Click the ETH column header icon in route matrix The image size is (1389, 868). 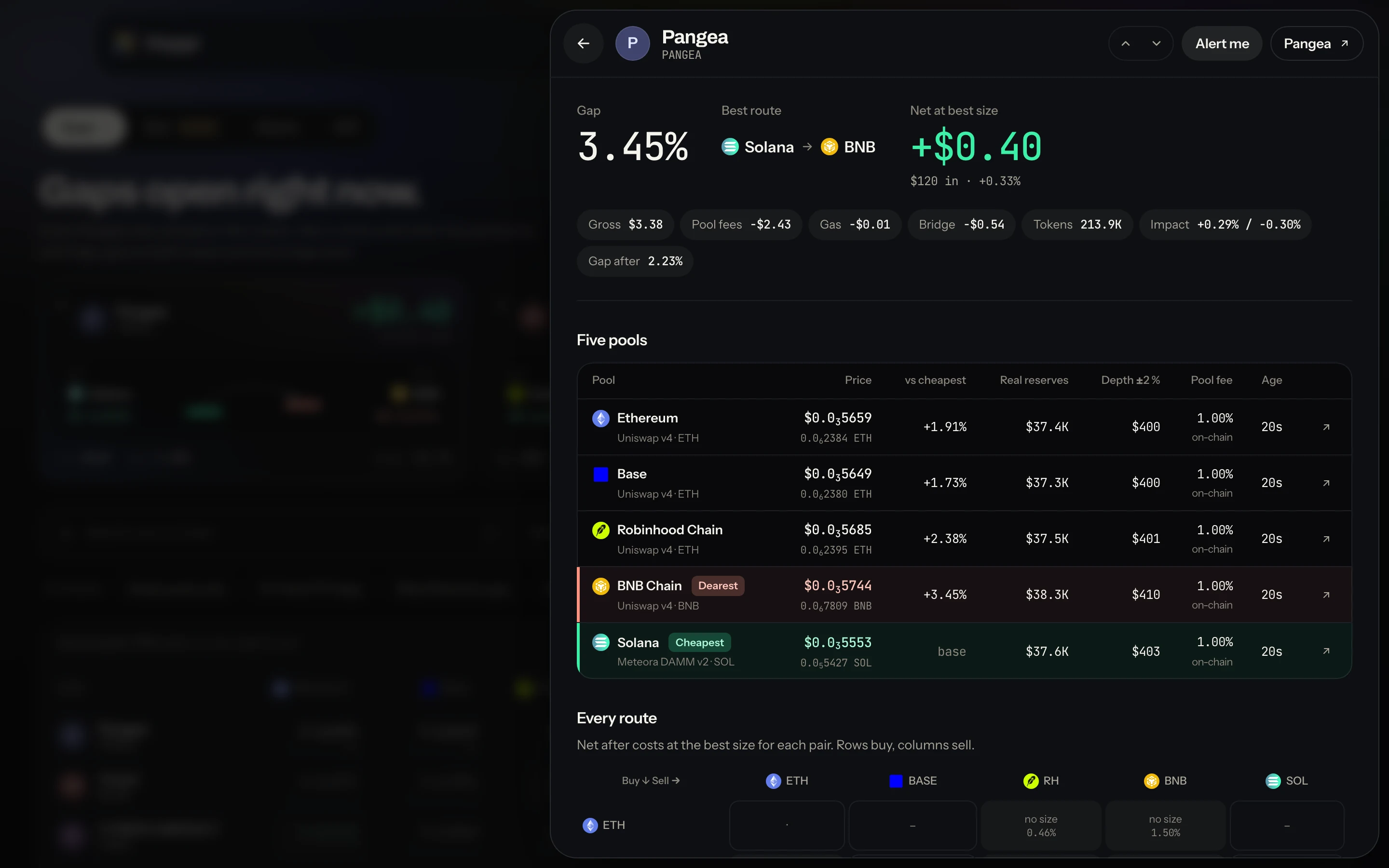point(773,781)
